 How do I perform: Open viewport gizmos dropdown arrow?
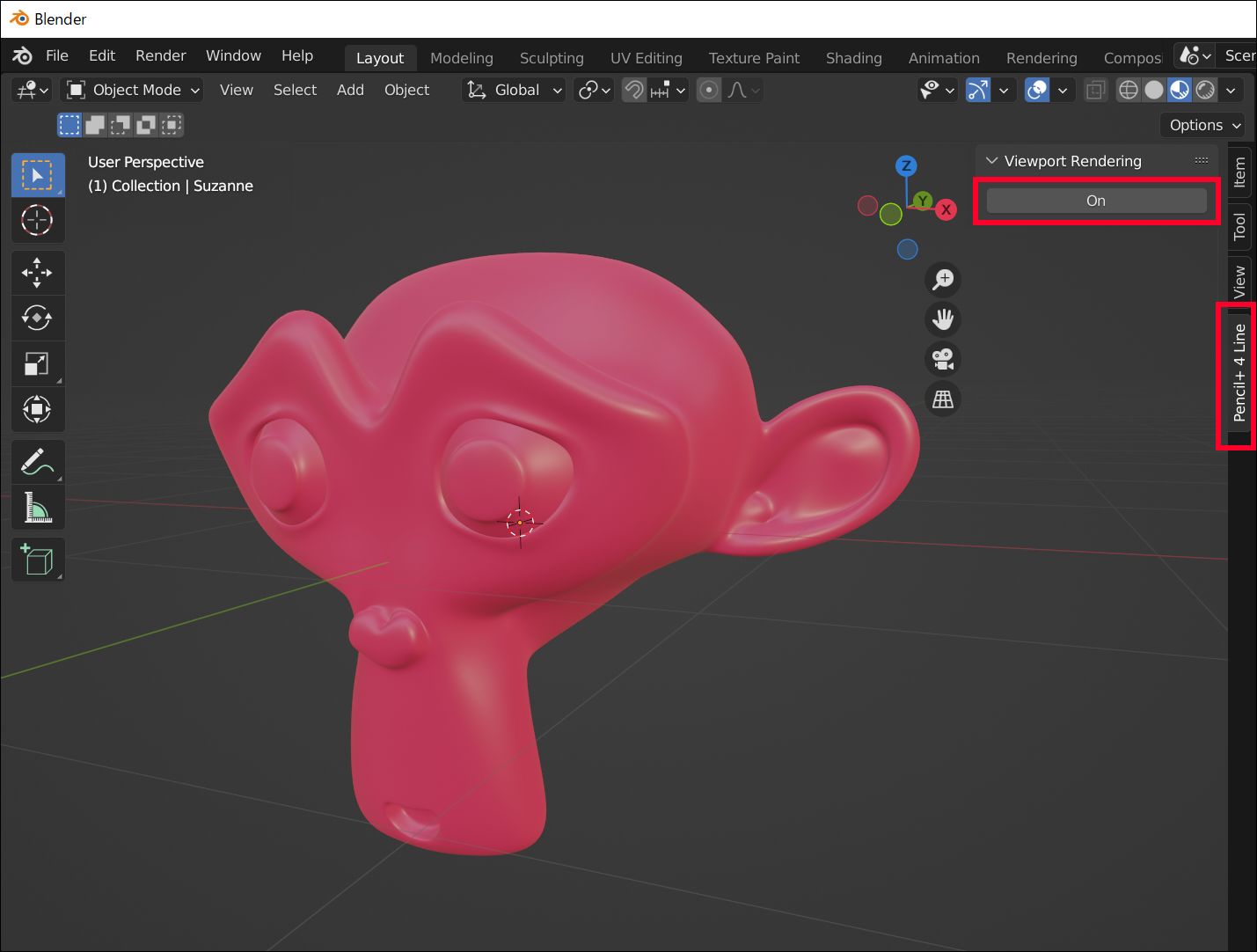click(x=1004, y=90)
